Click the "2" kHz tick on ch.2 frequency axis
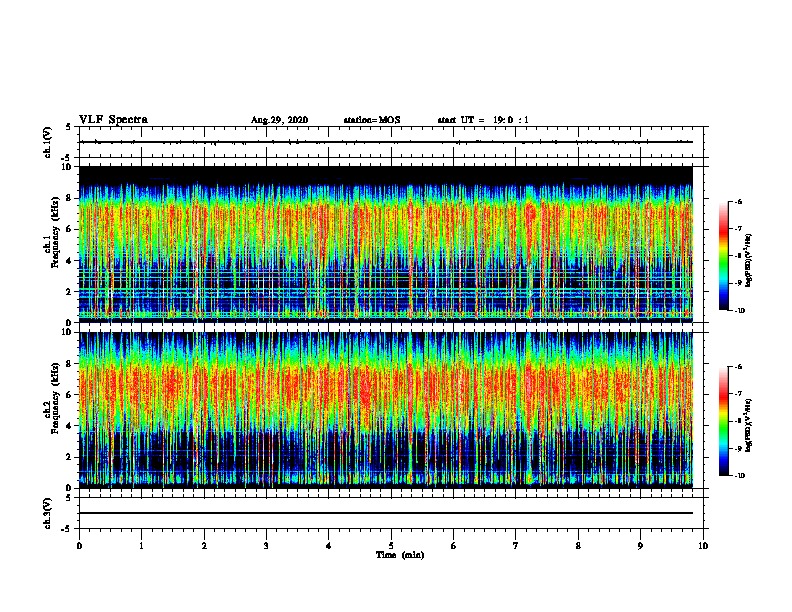Screen dimensions: 792x612 (70, 457)
